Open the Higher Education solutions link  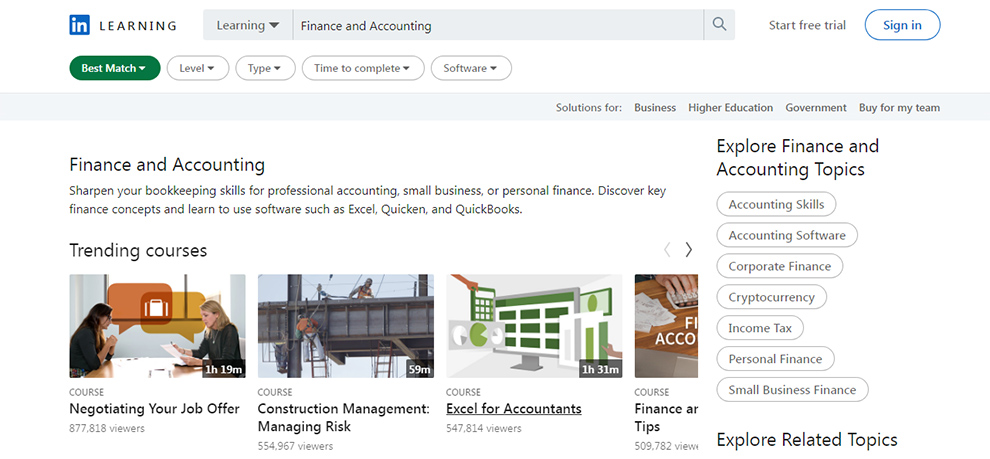point(730,108)
